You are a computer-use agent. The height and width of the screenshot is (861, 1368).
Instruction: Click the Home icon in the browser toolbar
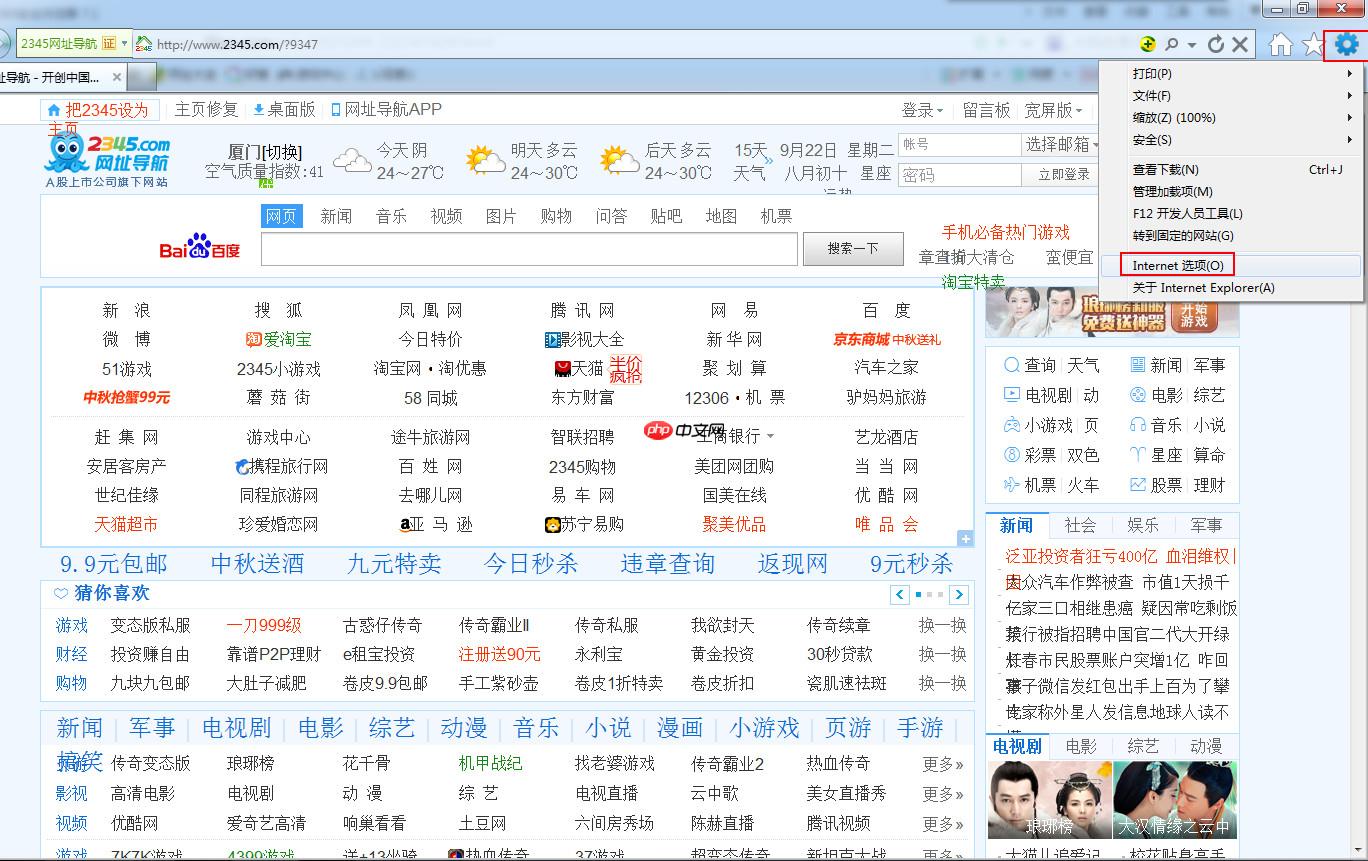(x=1280, y=44)
